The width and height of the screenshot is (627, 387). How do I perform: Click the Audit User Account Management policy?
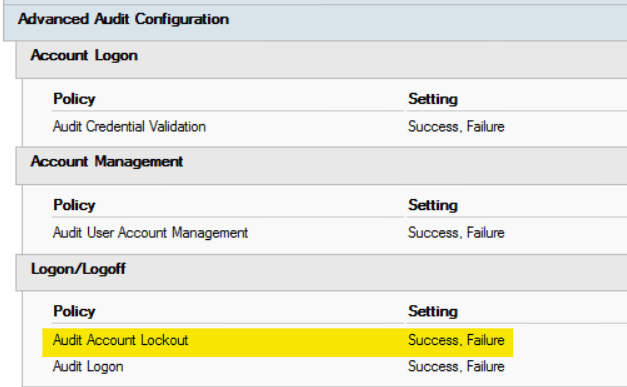pos(150,233)
